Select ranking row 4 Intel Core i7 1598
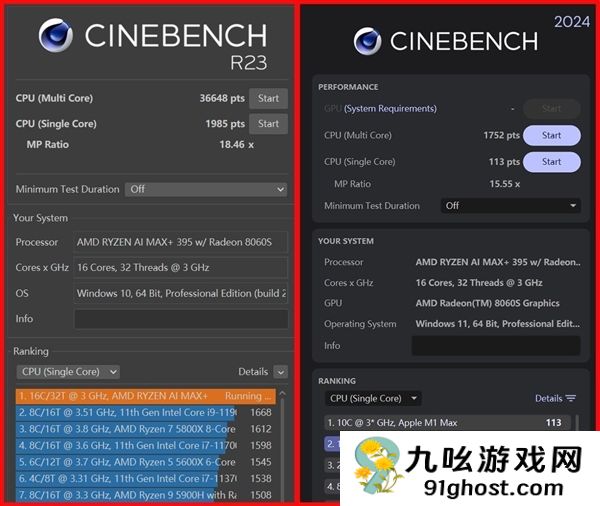The image size is (600, 506). [x=145, y=446]
